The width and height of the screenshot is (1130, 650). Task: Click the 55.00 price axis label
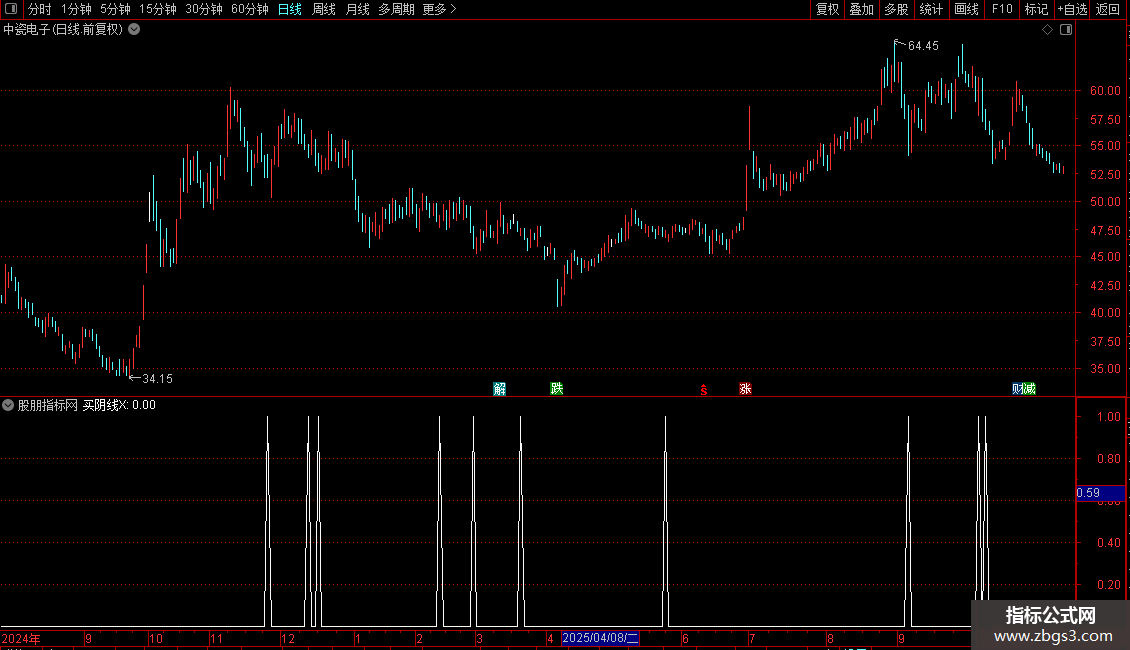coord(1105,146)
